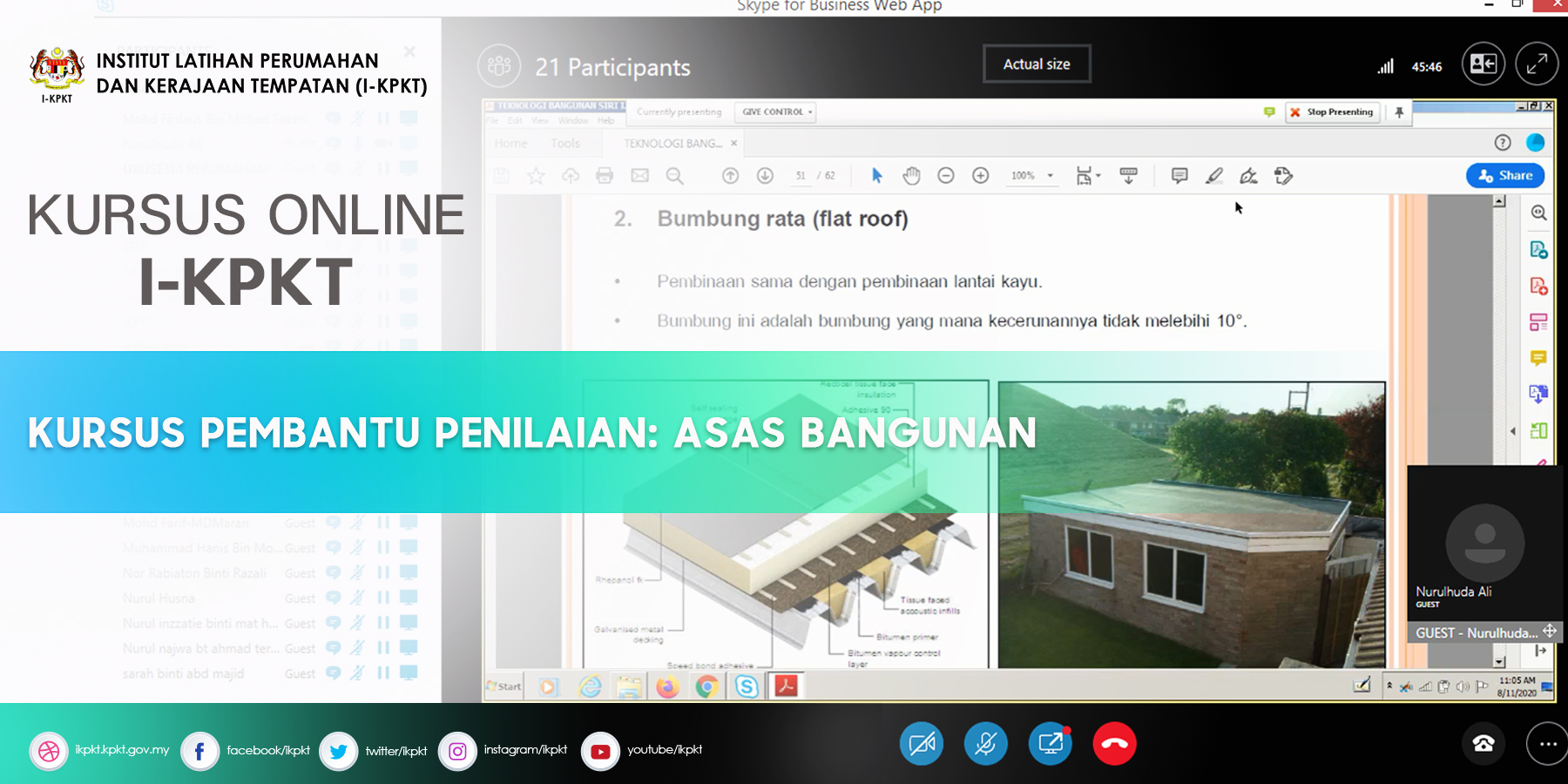Select the TEKNOLOGI BANG... document tab

click(x=672, y=143)
